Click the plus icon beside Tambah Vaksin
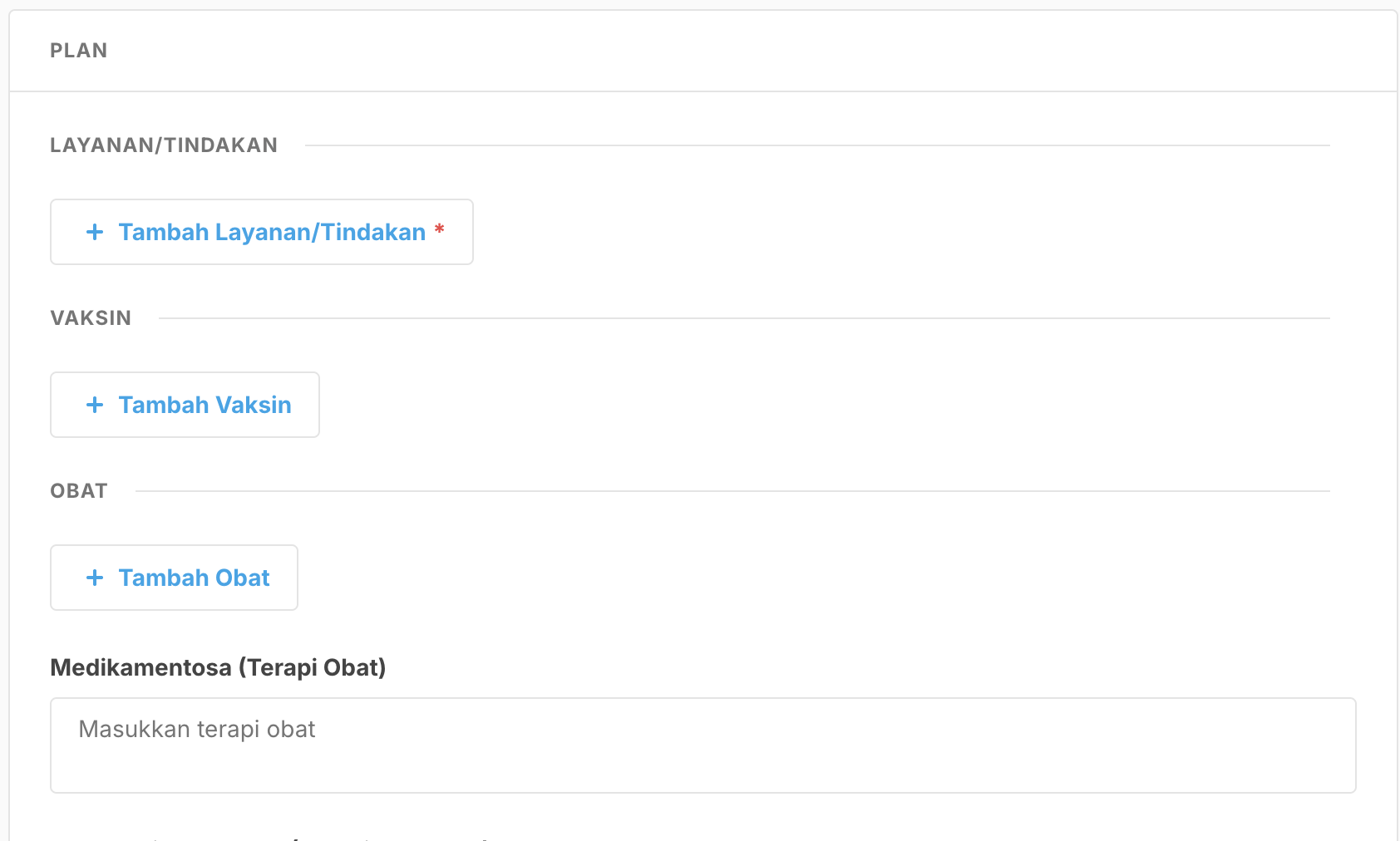This screenshot has width=1400, height=841. point(95,405)
